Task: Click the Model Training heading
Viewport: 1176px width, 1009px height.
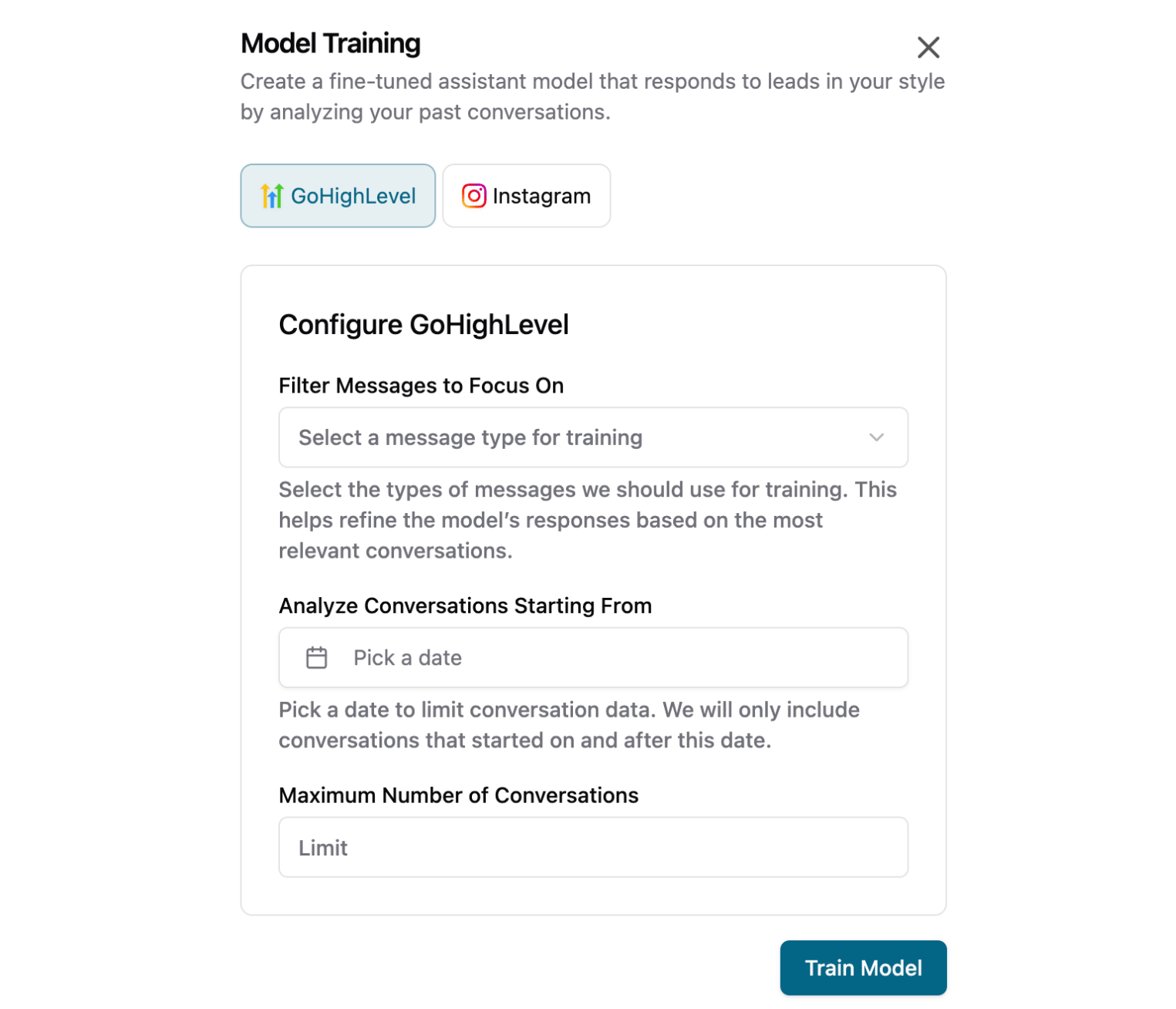Action: (331, 44)
